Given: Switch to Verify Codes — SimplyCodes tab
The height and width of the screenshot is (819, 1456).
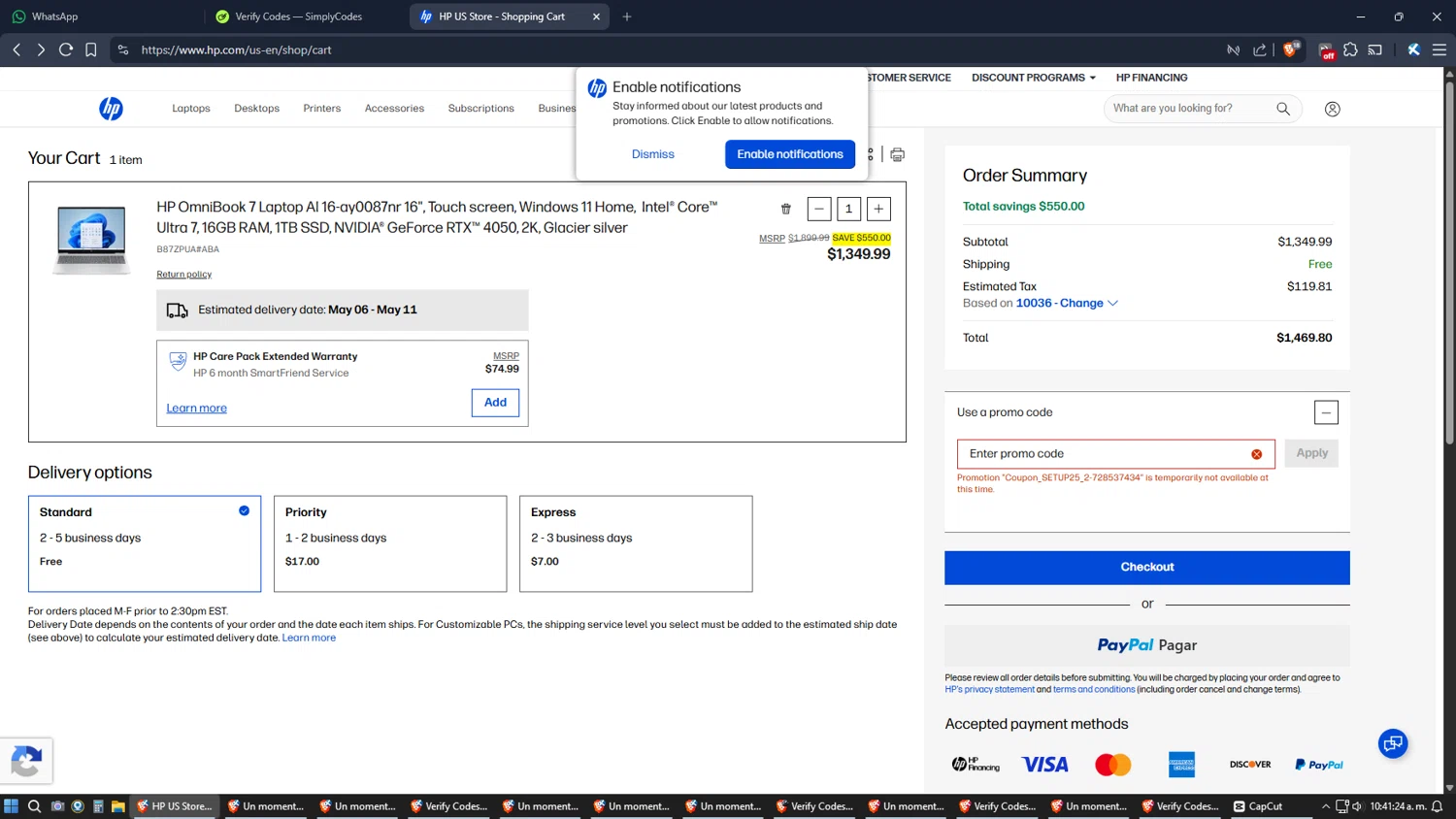Looking at the screenshot, I should [x=303, y=16].
